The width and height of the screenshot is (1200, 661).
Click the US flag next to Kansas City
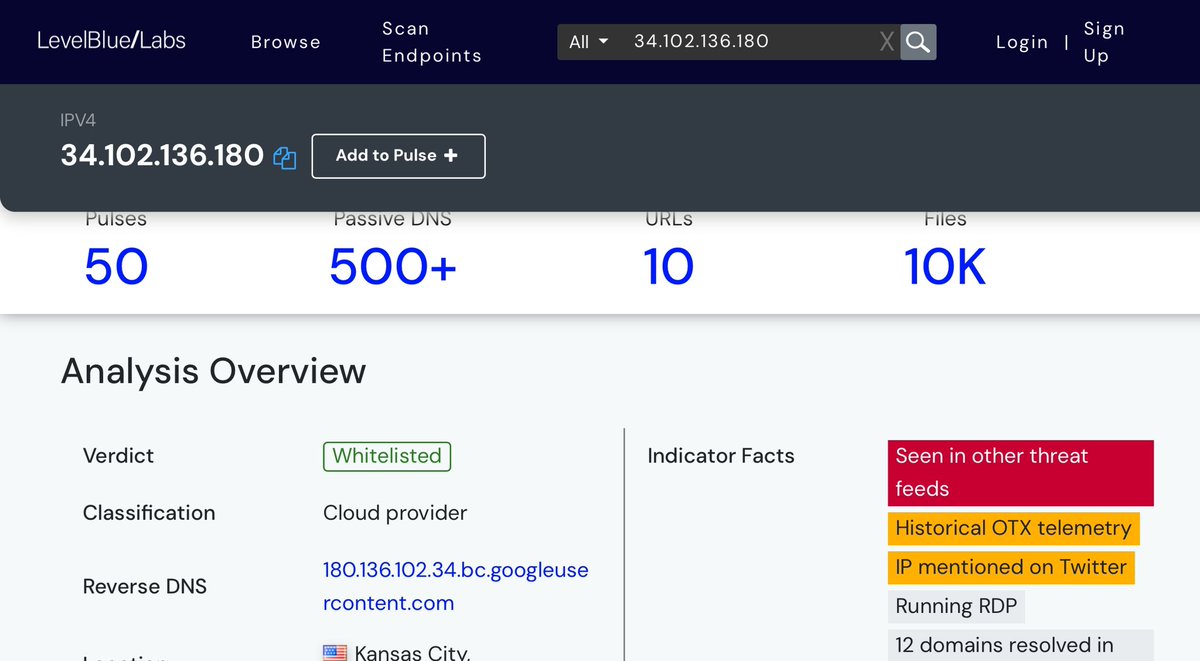(x=335, y=653)
